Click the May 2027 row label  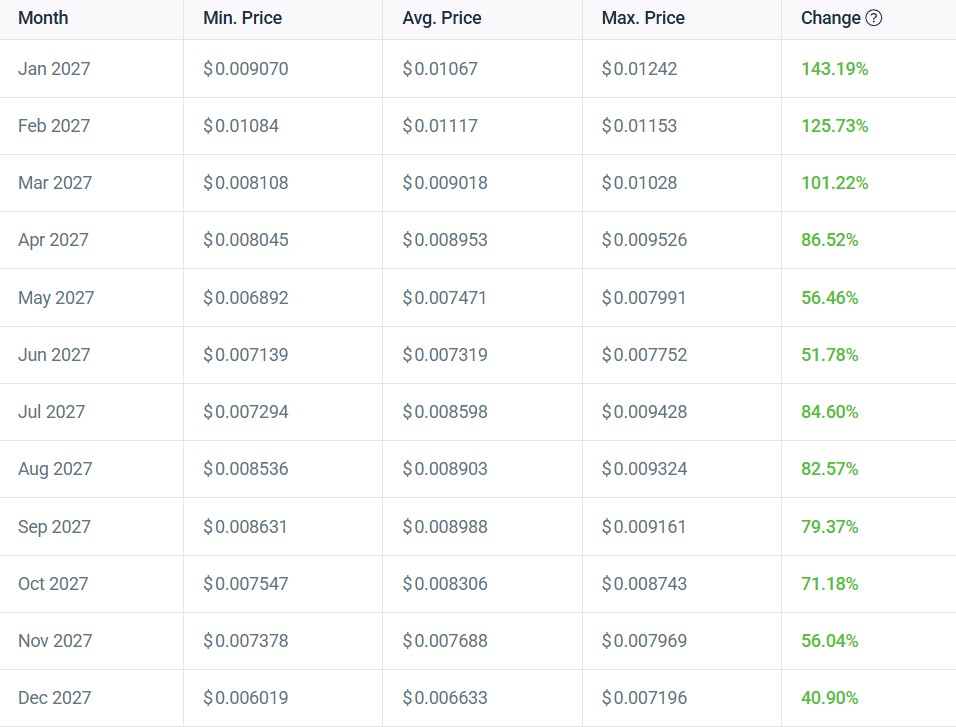click(x=56, y=298)
